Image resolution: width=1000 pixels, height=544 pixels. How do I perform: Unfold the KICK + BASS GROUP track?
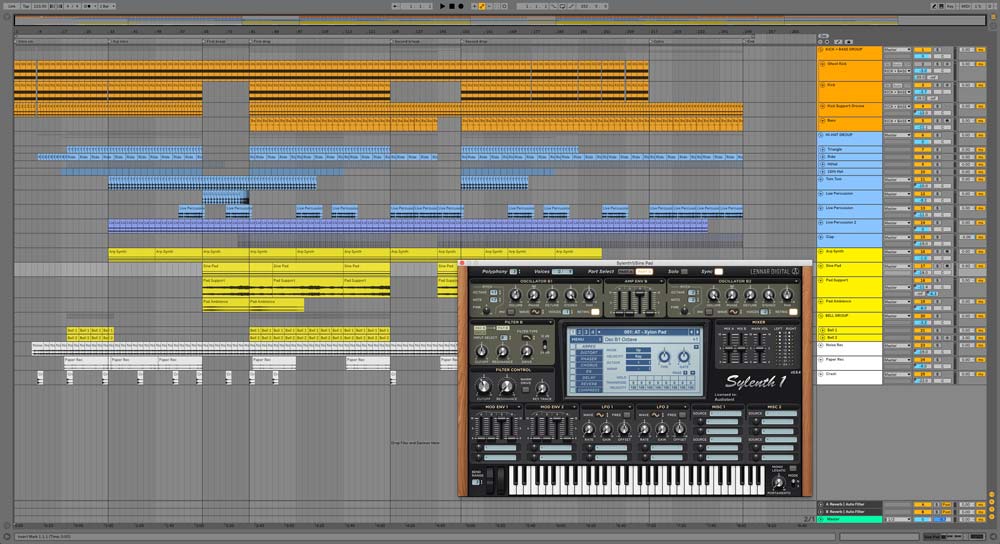click(x=820, y=50)
